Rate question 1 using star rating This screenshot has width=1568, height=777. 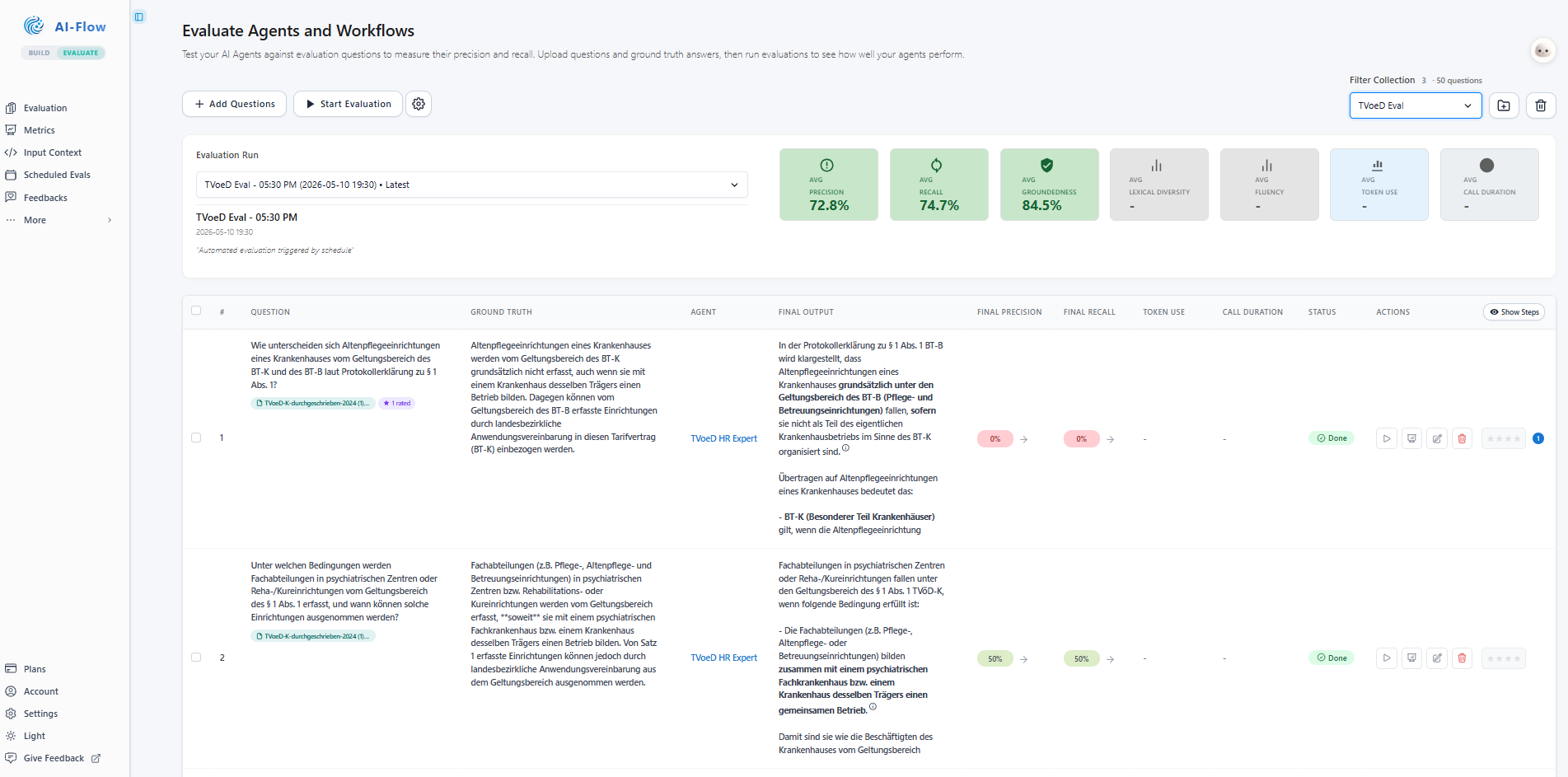[x=1504, y=438]
